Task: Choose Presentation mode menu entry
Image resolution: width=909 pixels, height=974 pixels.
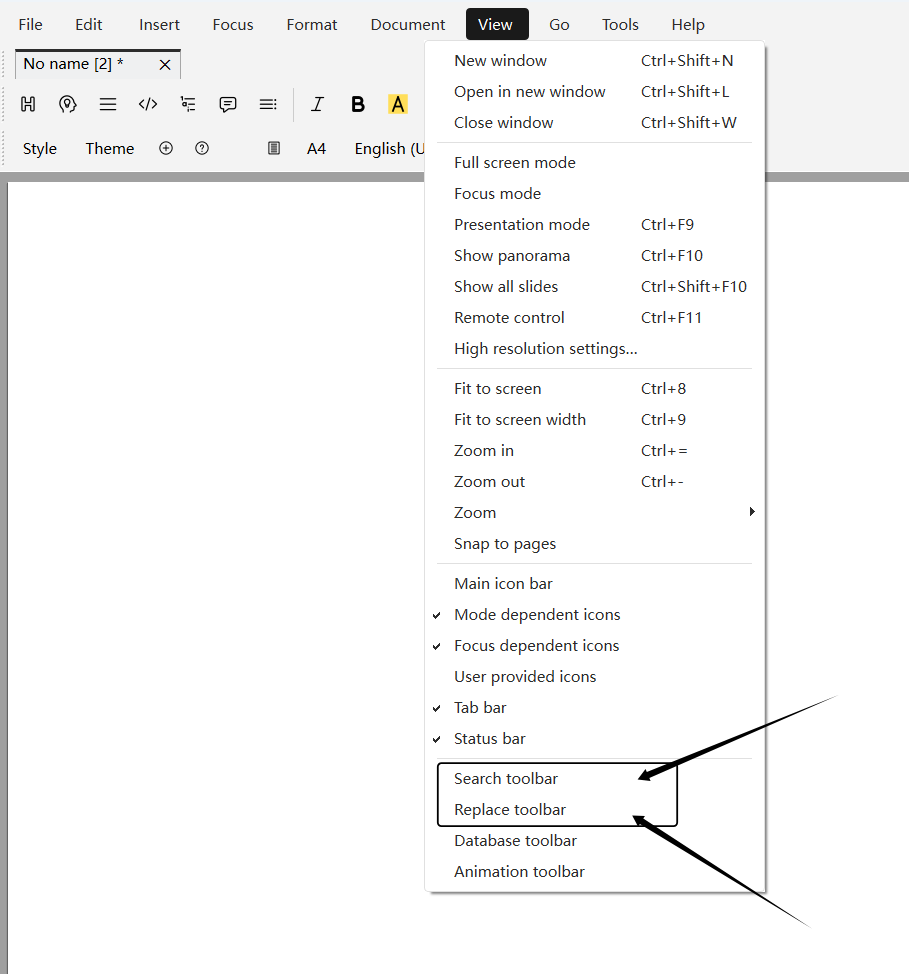Action: click(x=522, y=224)
